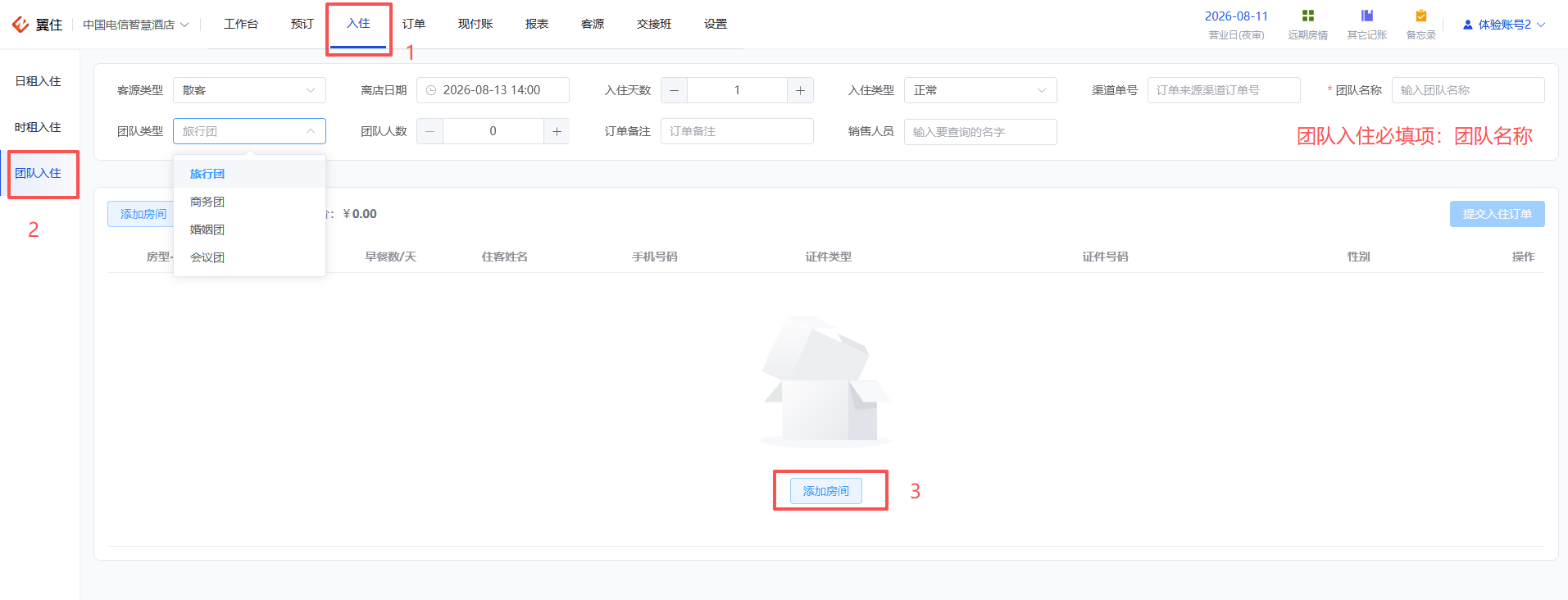Switch to the 报表 tab
Viewport: 1568px width, 600px height.
[537, 24]
